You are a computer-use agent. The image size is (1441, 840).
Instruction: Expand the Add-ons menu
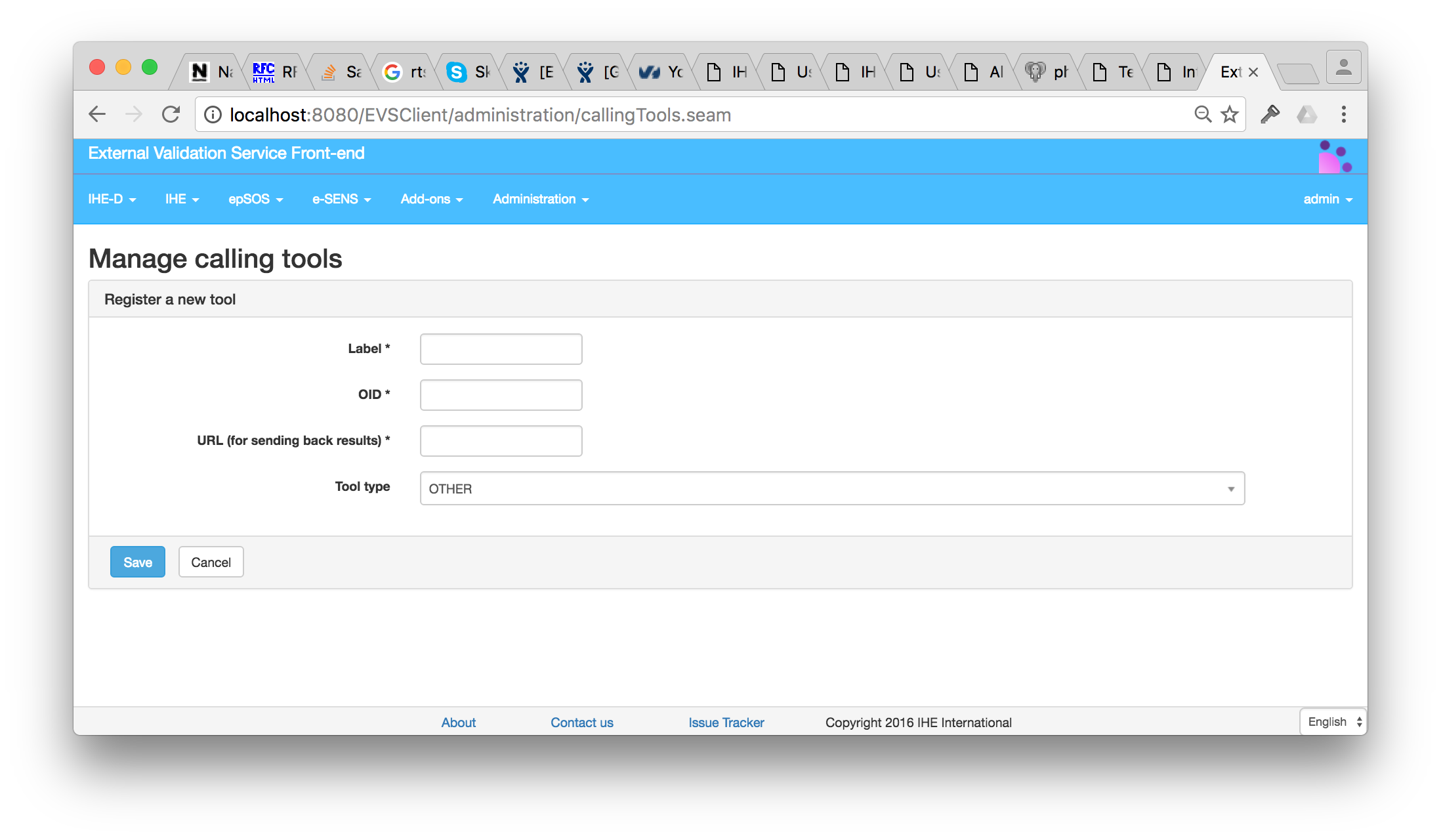(x=432, y=198)
